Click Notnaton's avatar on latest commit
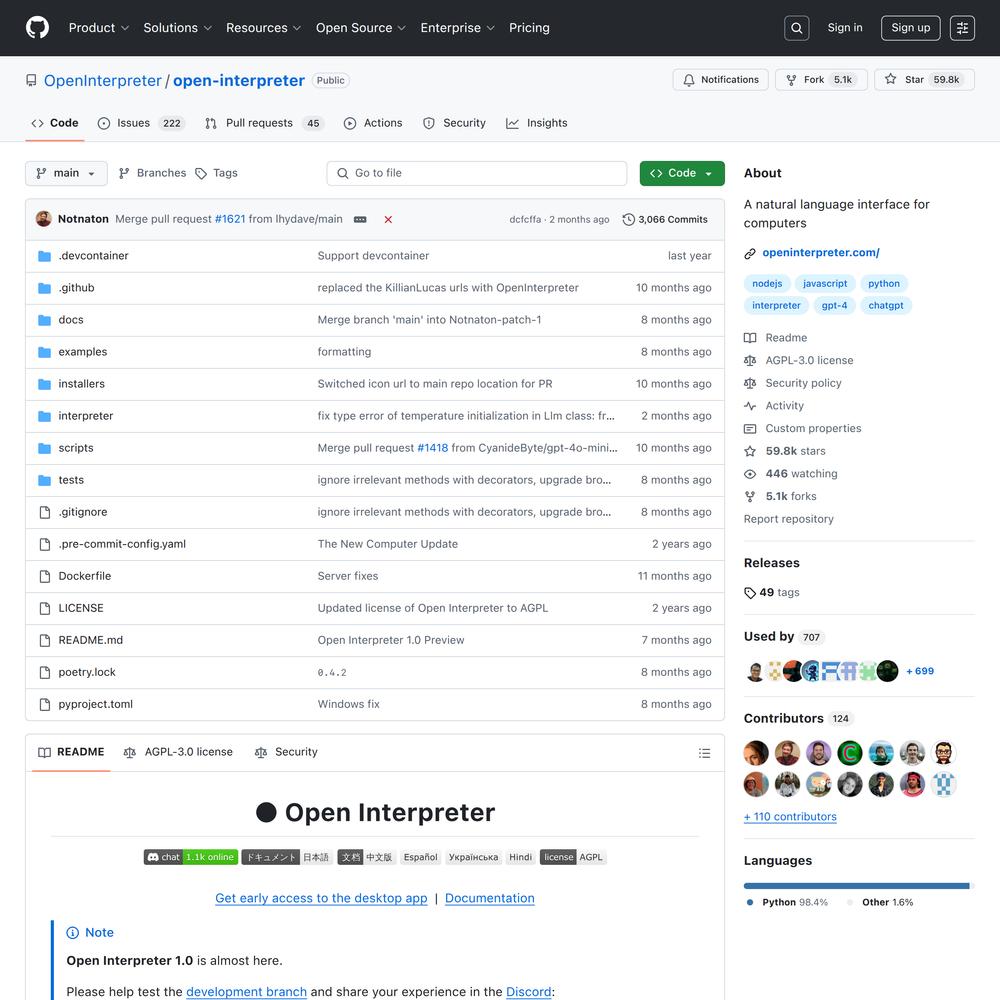This screenshot has width=1000, height=1000. click(x=44, y=219)
